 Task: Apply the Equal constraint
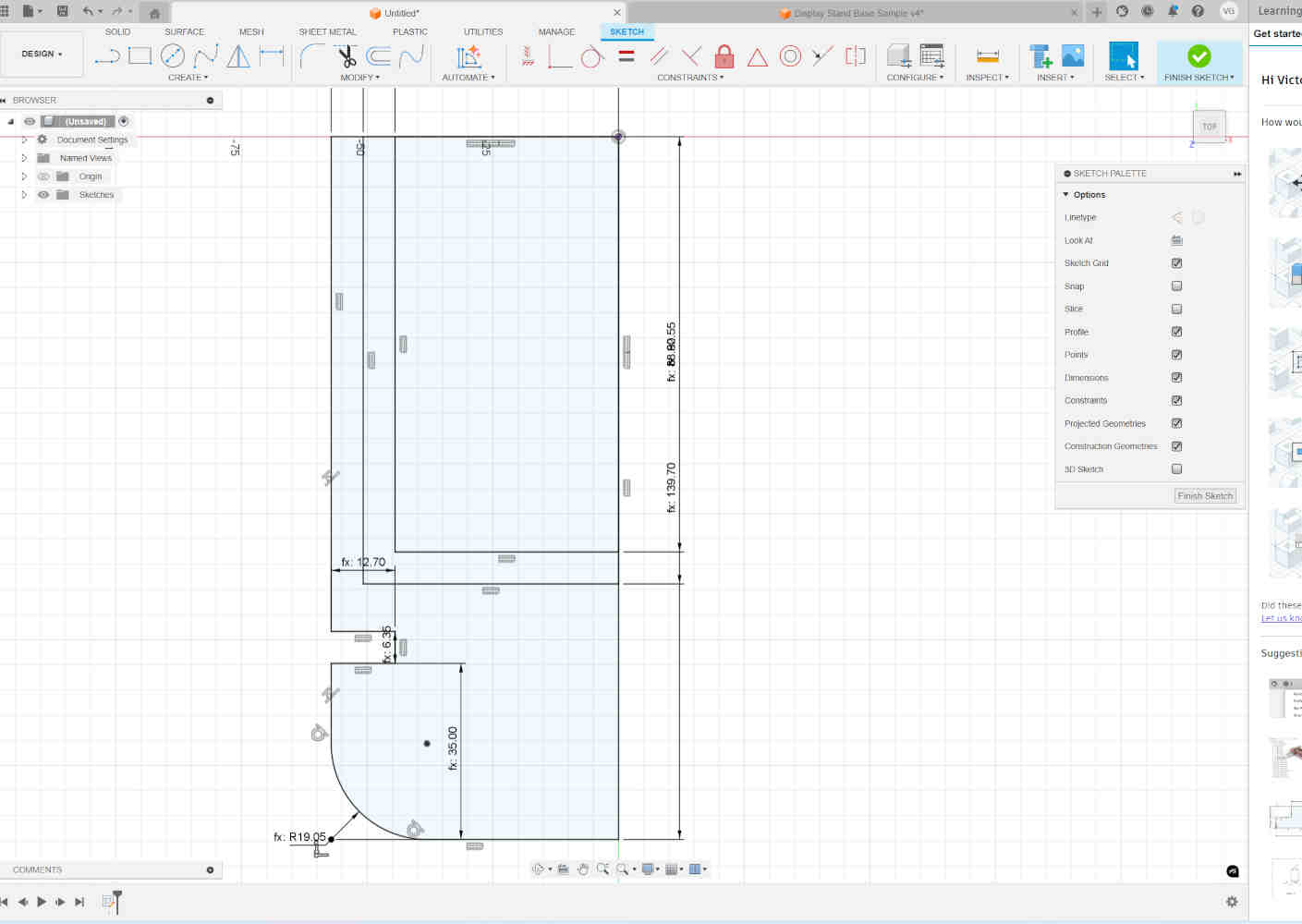point(627,56)
